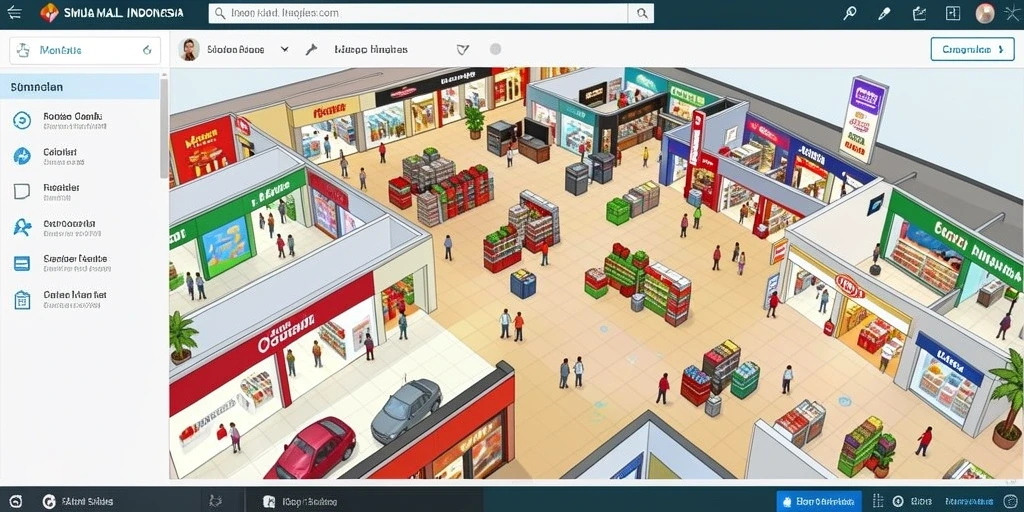
Task: Click the user avatar in the toolbar
Action: 189,49
